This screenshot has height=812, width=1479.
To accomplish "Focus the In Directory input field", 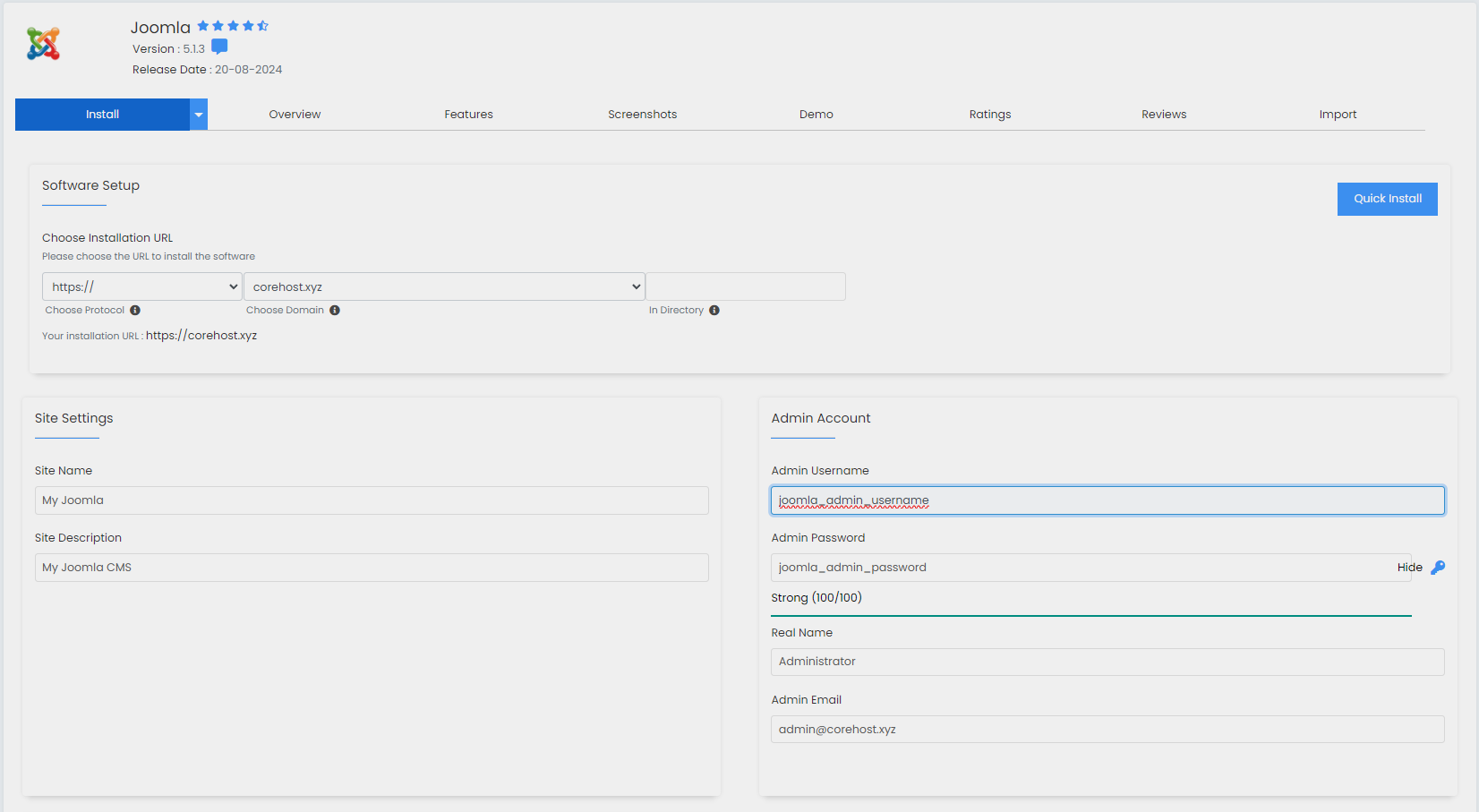I will pyautogui.click(x=746, y=286).
